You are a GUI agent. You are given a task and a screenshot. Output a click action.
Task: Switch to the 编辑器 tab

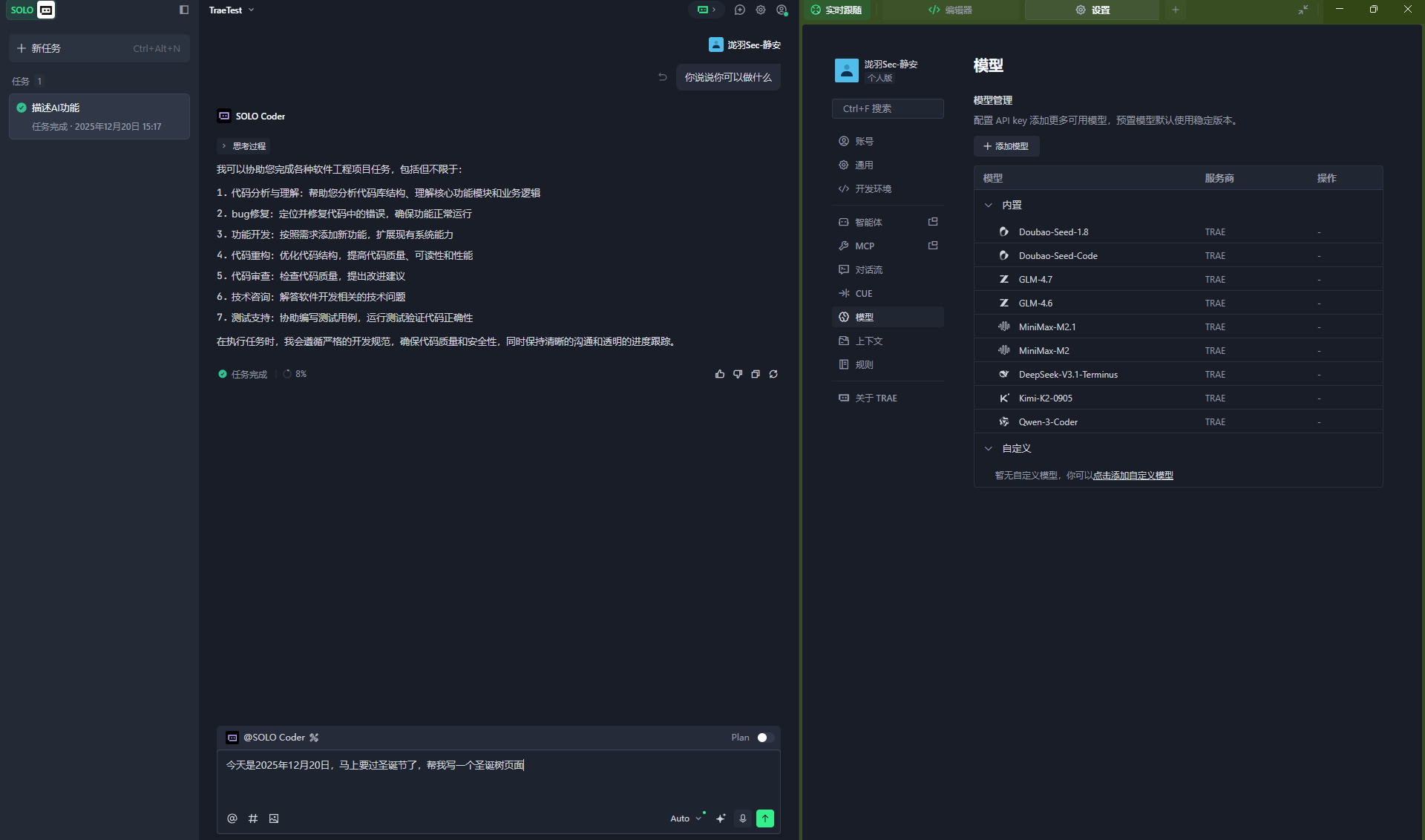pyautogui.click(x=951, y=10)
